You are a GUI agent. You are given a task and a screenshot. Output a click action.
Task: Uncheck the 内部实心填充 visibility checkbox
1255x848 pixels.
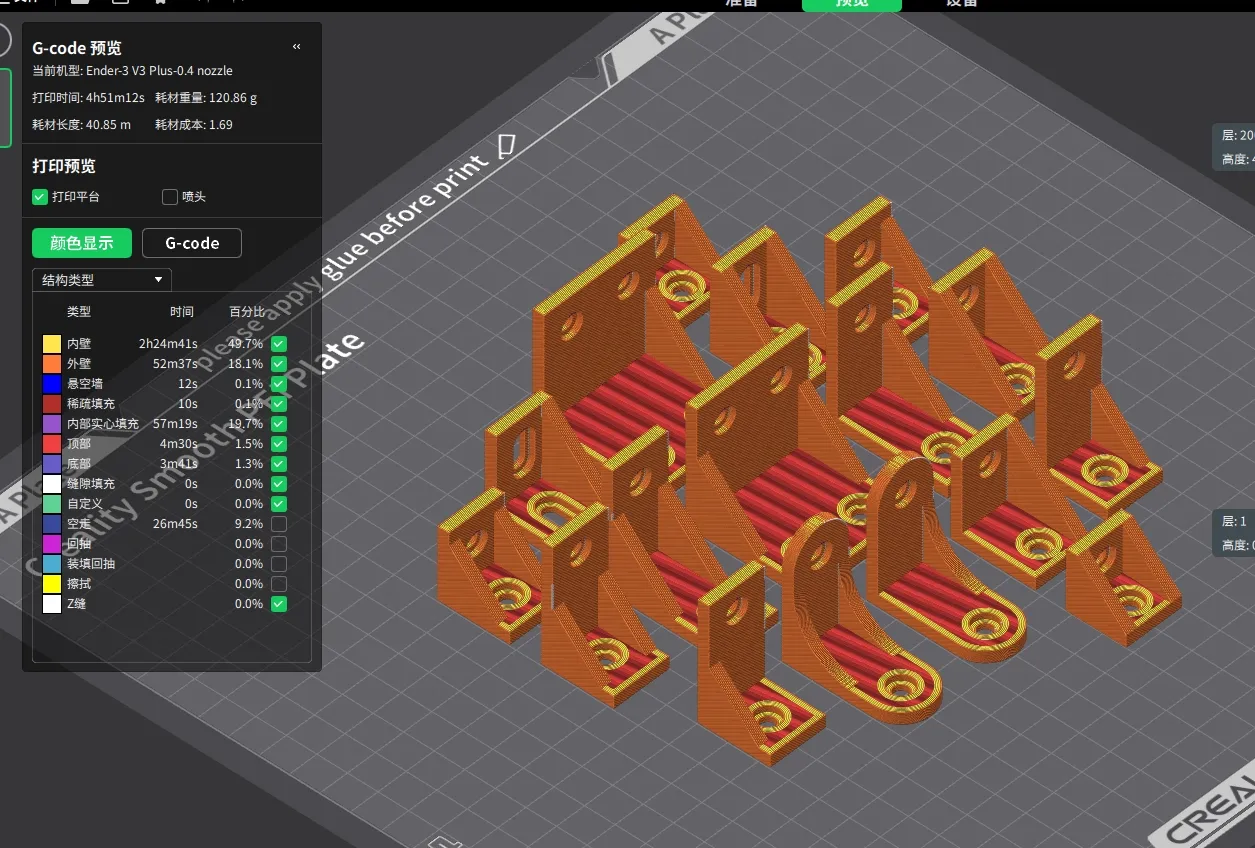(x=279, y=424)
